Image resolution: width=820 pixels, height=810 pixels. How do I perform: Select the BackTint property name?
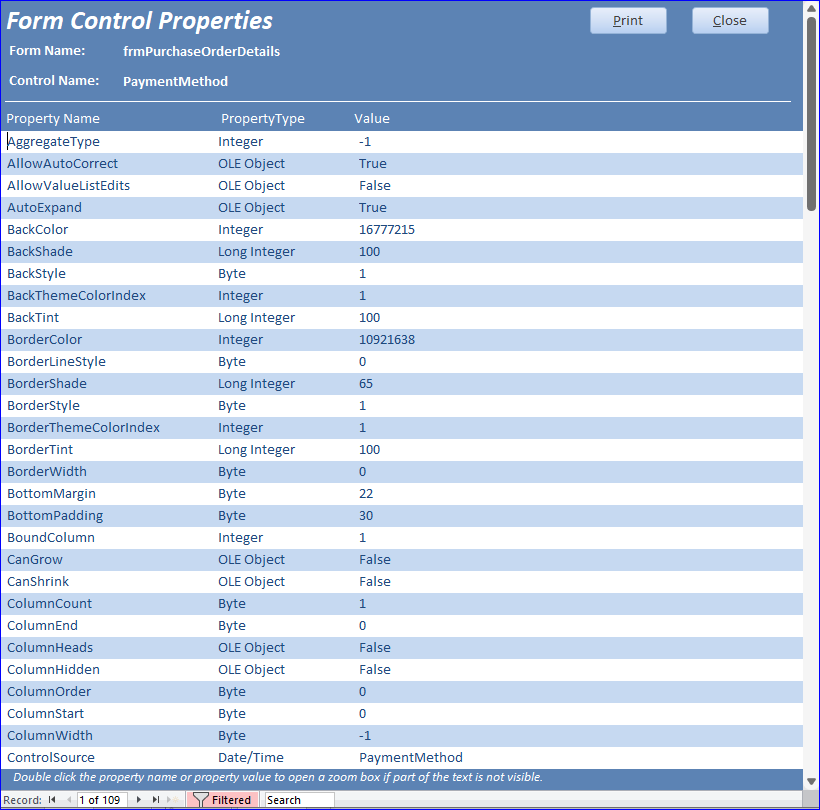tap(33, 317)
